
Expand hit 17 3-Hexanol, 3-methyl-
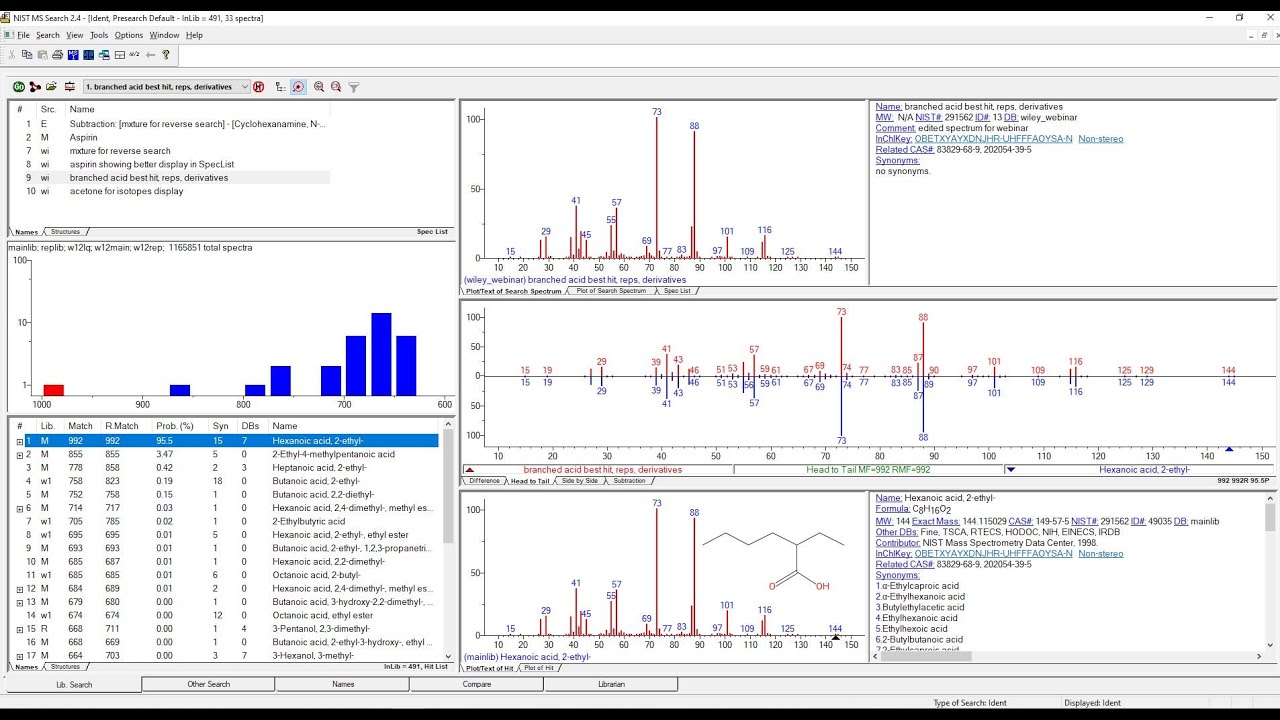pyautogui.click(x=20, y=656)
